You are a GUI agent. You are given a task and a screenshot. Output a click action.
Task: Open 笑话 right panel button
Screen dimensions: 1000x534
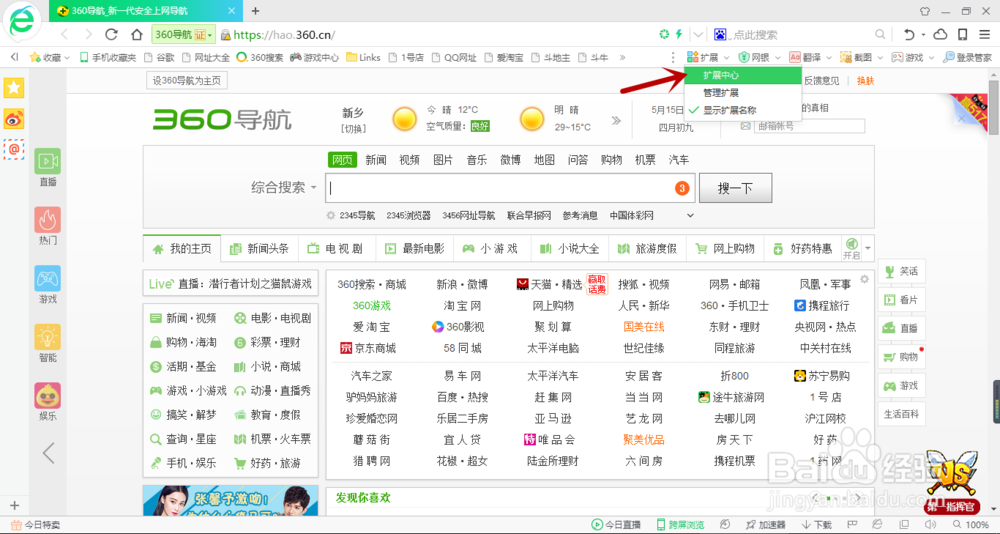tap(901, 271)
